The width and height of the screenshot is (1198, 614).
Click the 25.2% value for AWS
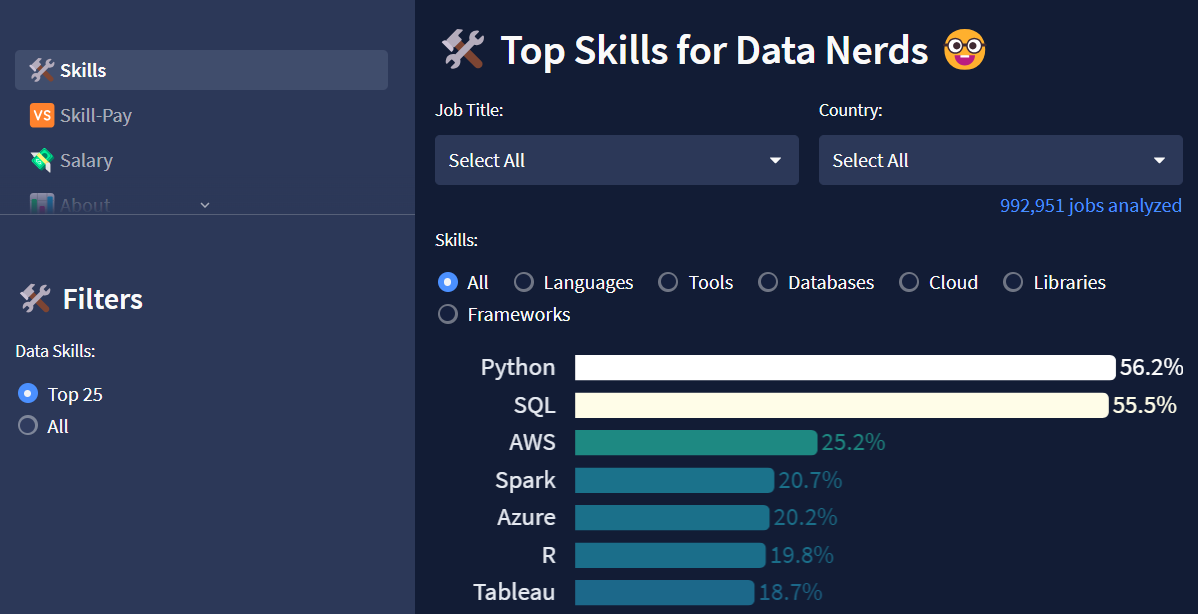click(853, 442)
